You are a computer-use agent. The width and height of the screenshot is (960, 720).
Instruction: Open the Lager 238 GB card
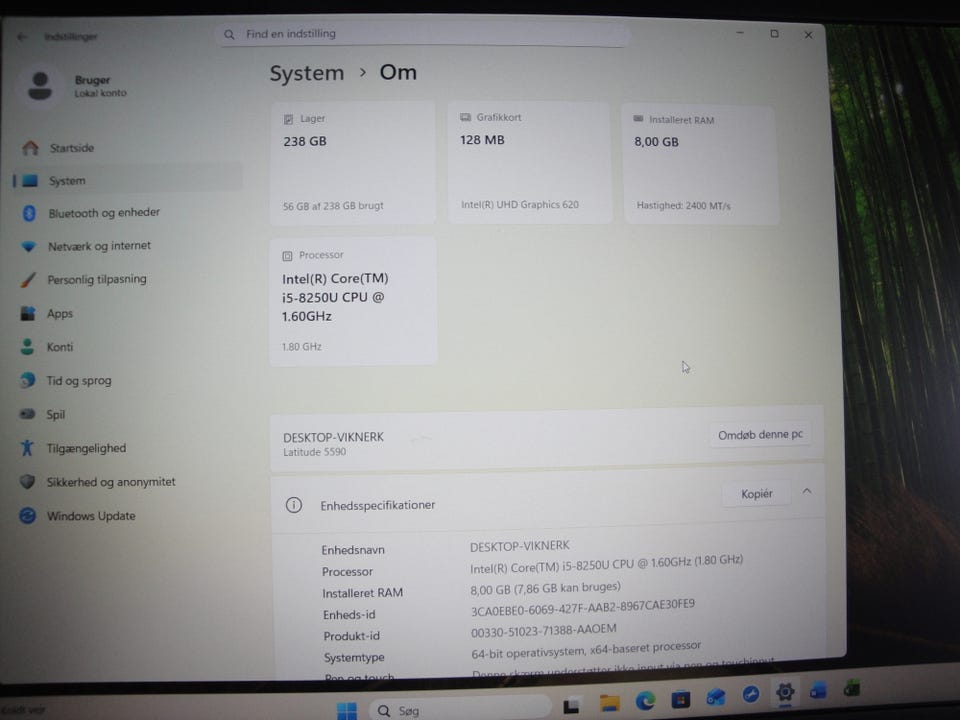[353, 163]
